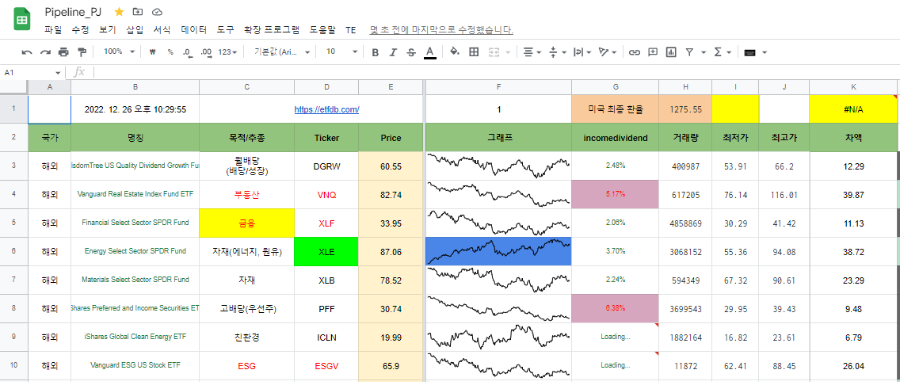Increase decimal places (.00)
Viewport: 900px width, 382px height.
click(x=207, y=52)
